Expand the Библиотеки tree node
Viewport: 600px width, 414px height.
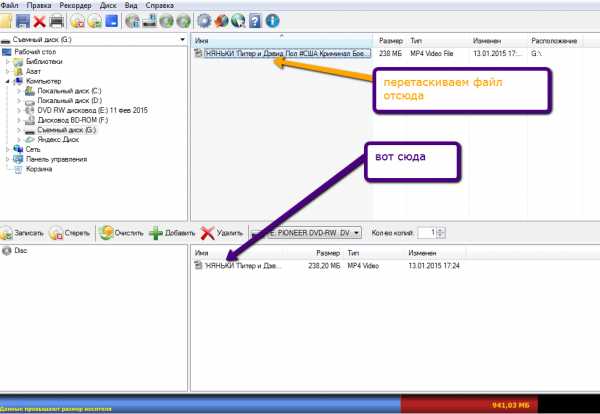tap(8, 62)
